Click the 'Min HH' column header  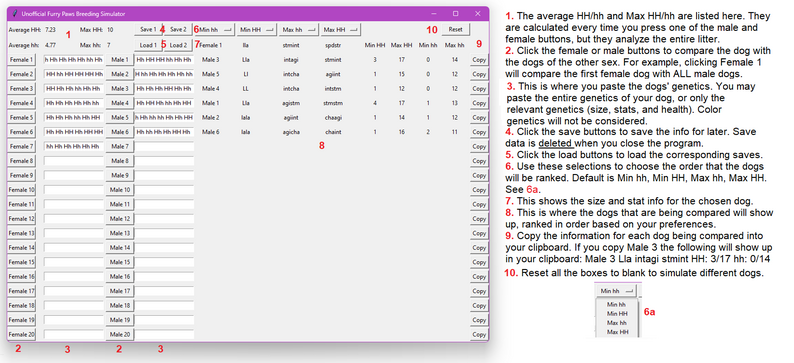click(375, 45)
